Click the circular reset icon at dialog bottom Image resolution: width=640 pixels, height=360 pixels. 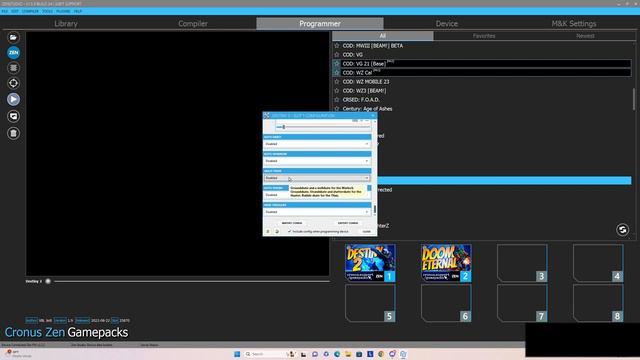point(276,231)
